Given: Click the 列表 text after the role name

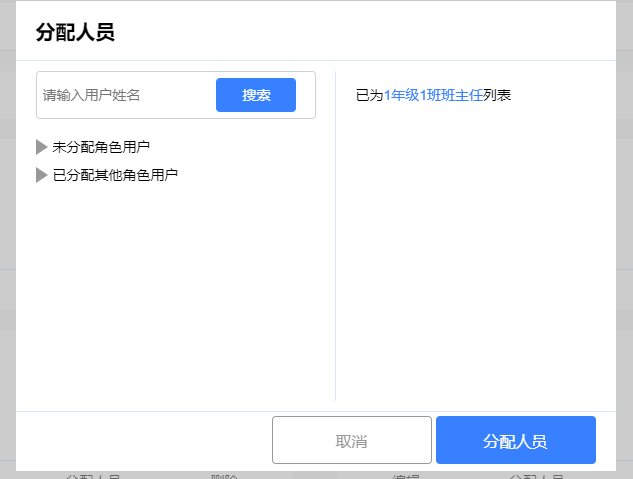Looking at the screenshot, I should coord(497,95).
